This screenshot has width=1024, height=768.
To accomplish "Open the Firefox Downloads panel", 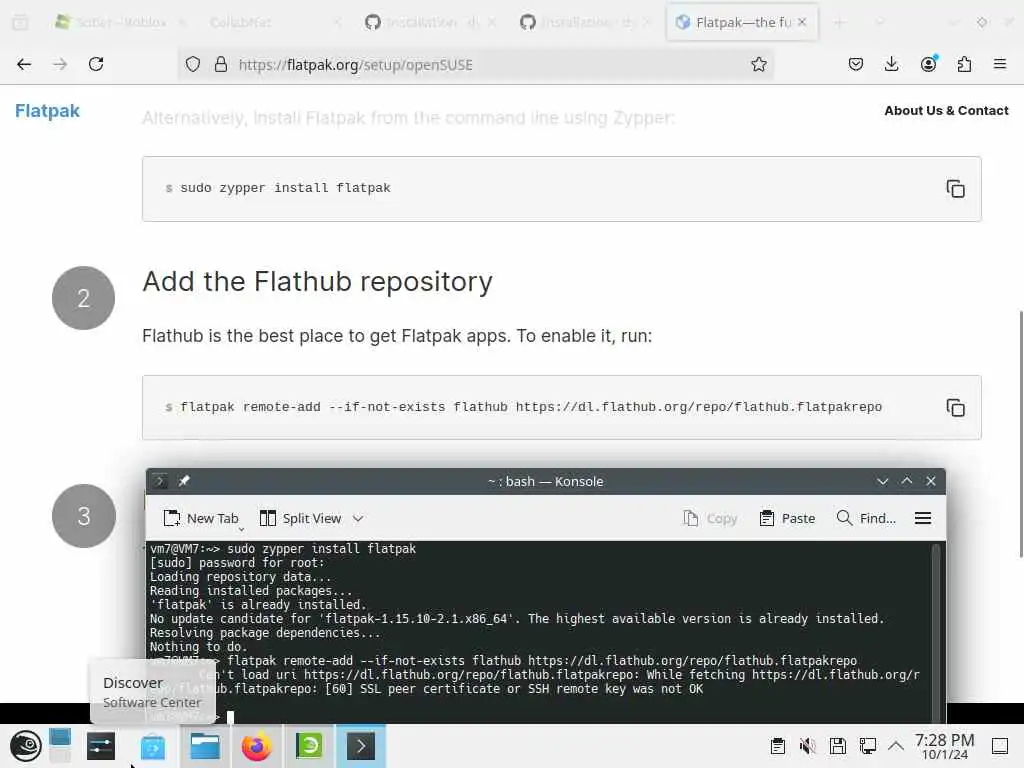I will tap(891, 64).
